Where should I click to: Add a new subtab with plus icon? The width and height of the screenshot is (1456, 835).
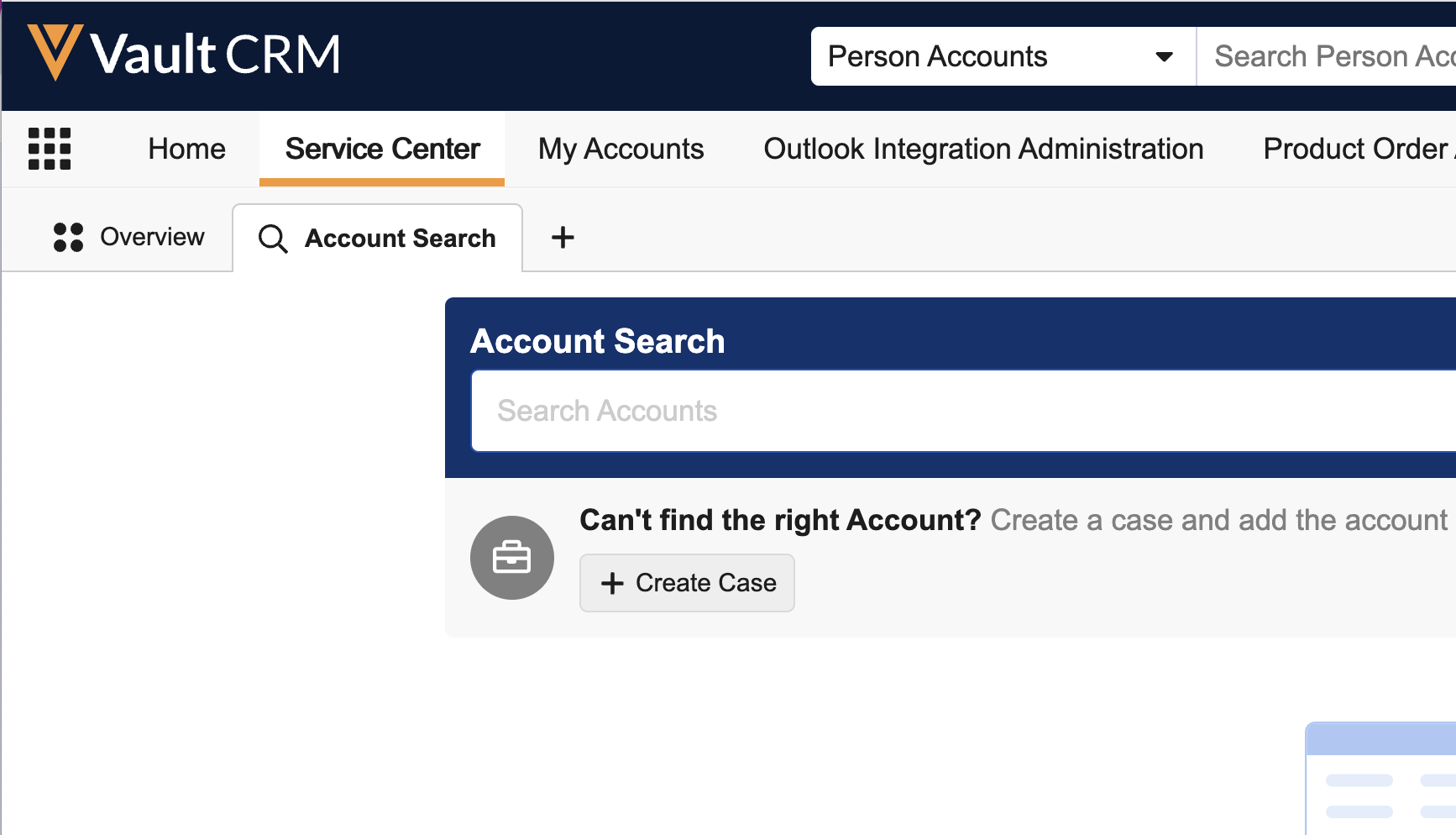coord(563,238)
